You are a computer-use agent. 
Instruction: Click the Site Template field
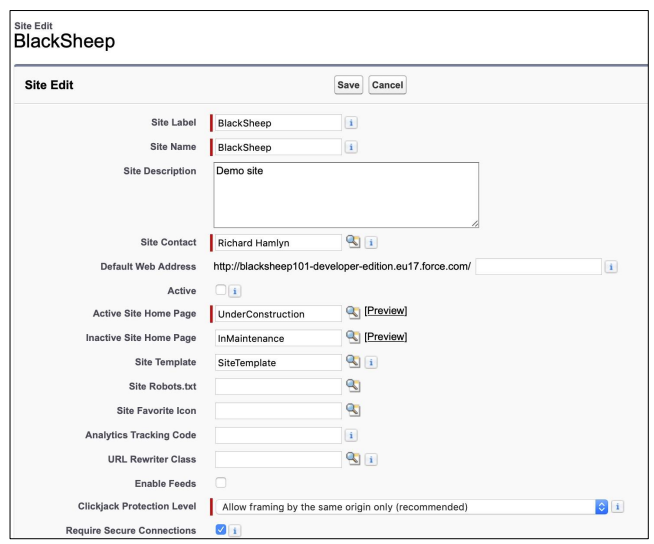pos(278,362)
